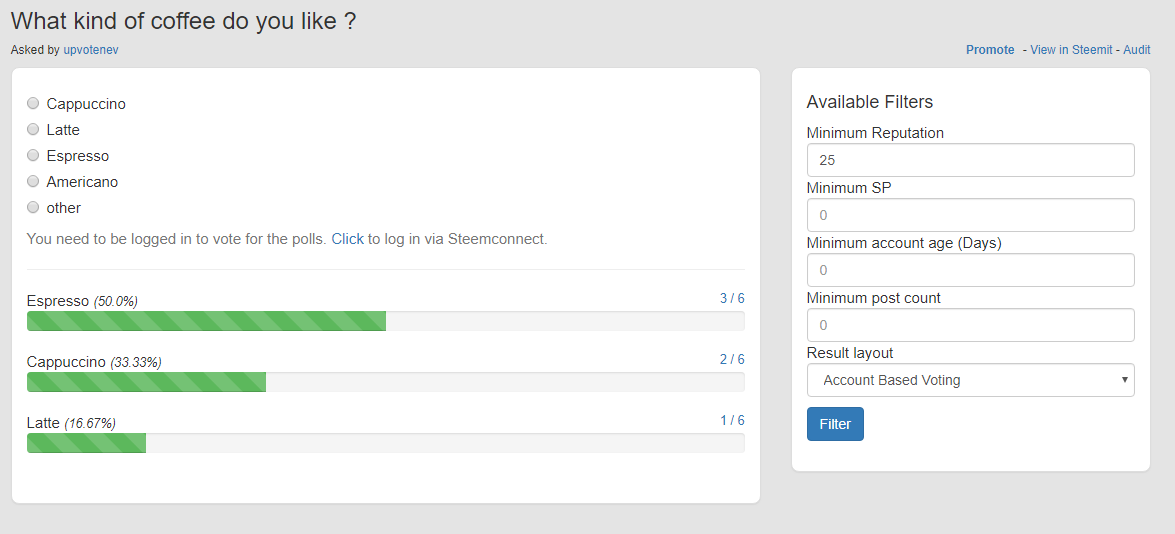This screenshot has height=534, width=1175.
Task: Click into the Minimum SP input
Action: point(969,215)
